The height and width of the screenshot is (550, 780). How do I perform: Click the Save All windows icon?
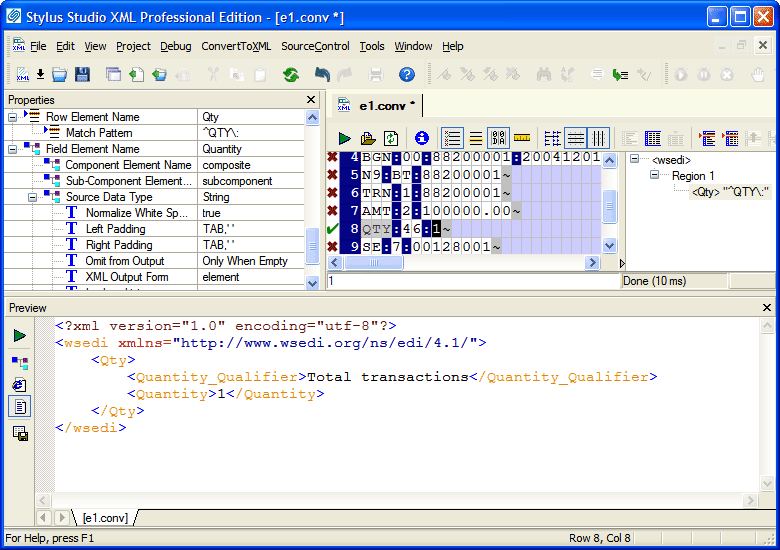pyautogui.click(x=113, y=75)
